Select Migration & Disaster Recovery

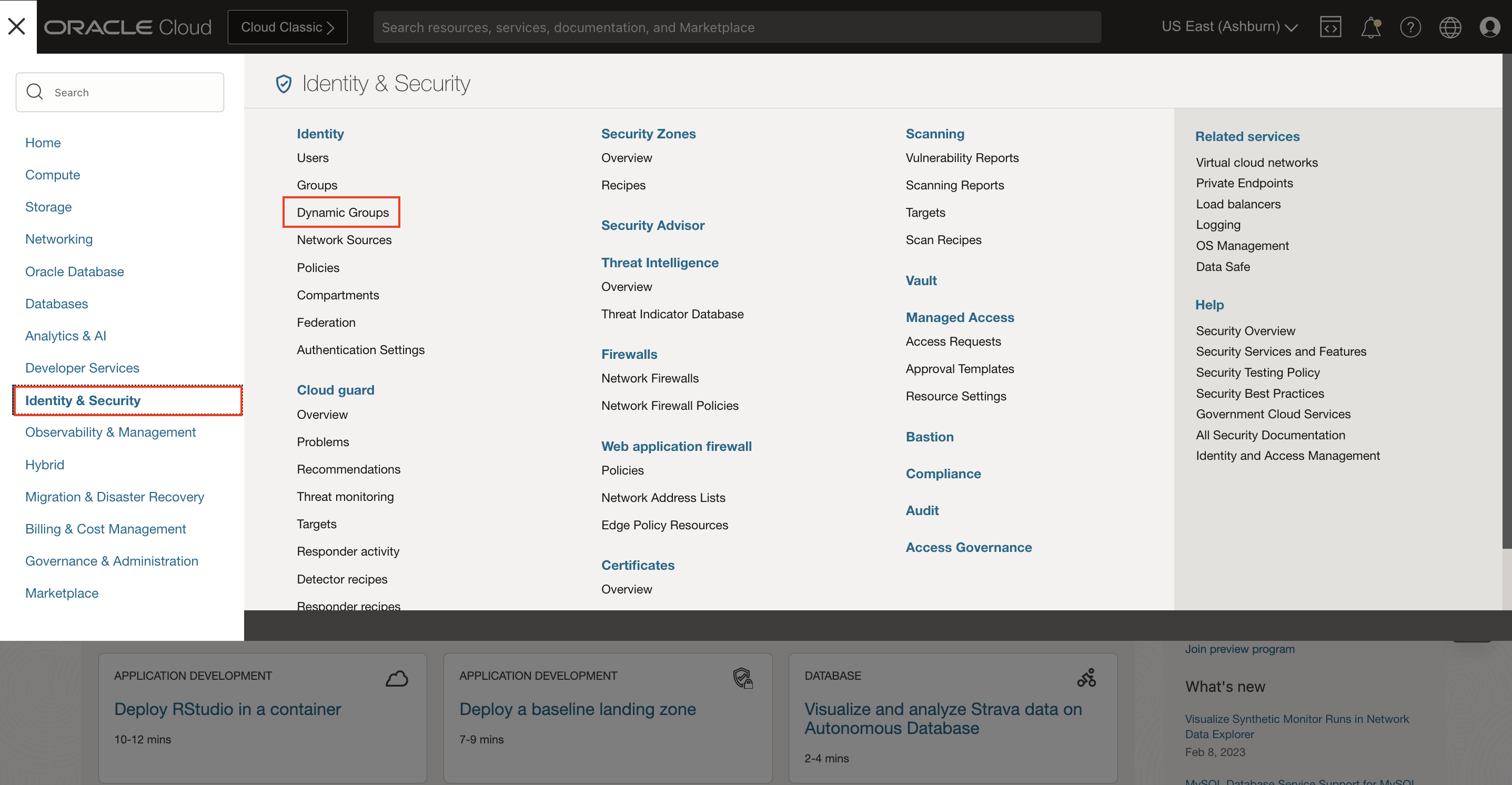coord(115,497)
